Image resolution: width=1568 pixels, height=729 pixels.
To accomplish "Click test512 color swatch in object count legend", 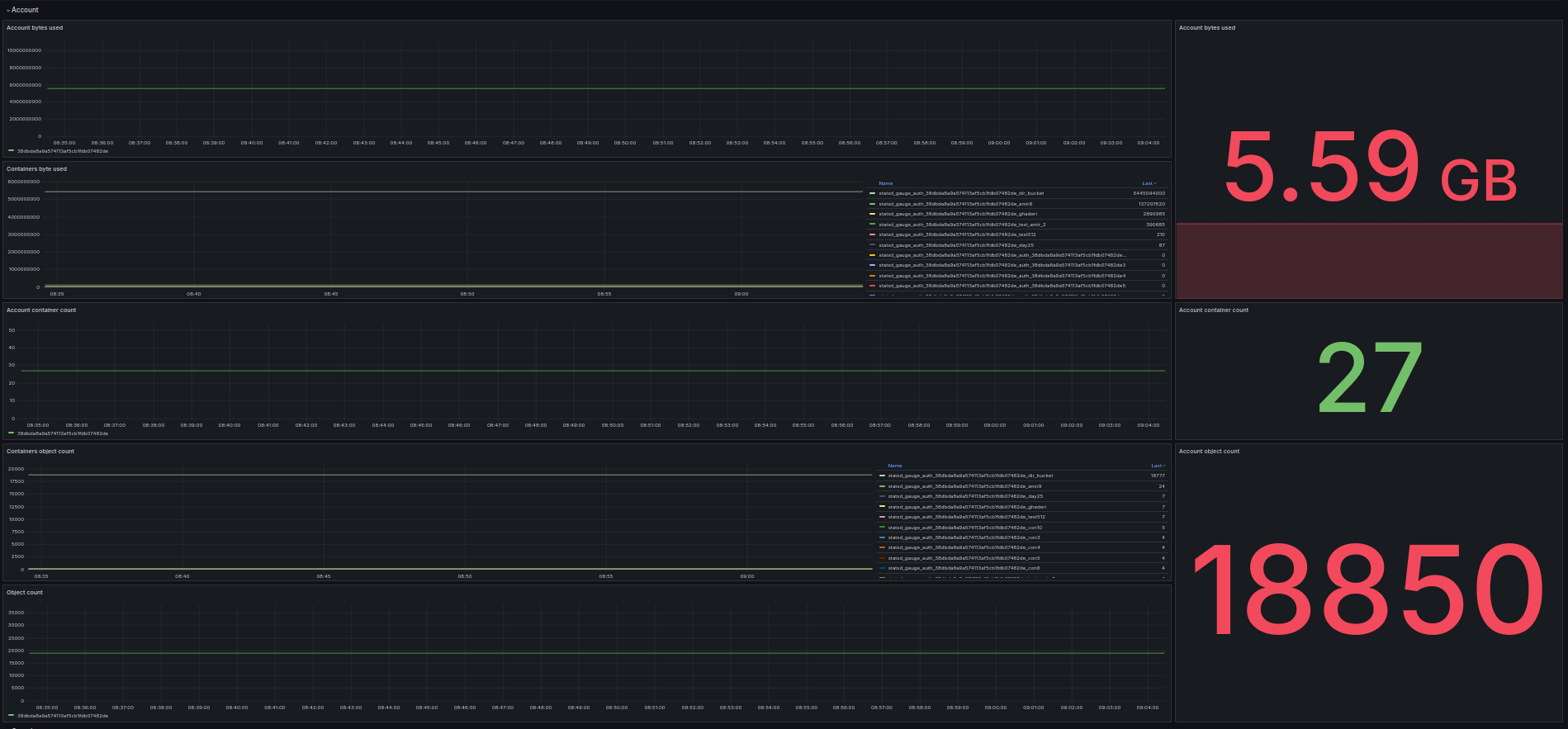I will pyautogui.click(x=882, y=517).
